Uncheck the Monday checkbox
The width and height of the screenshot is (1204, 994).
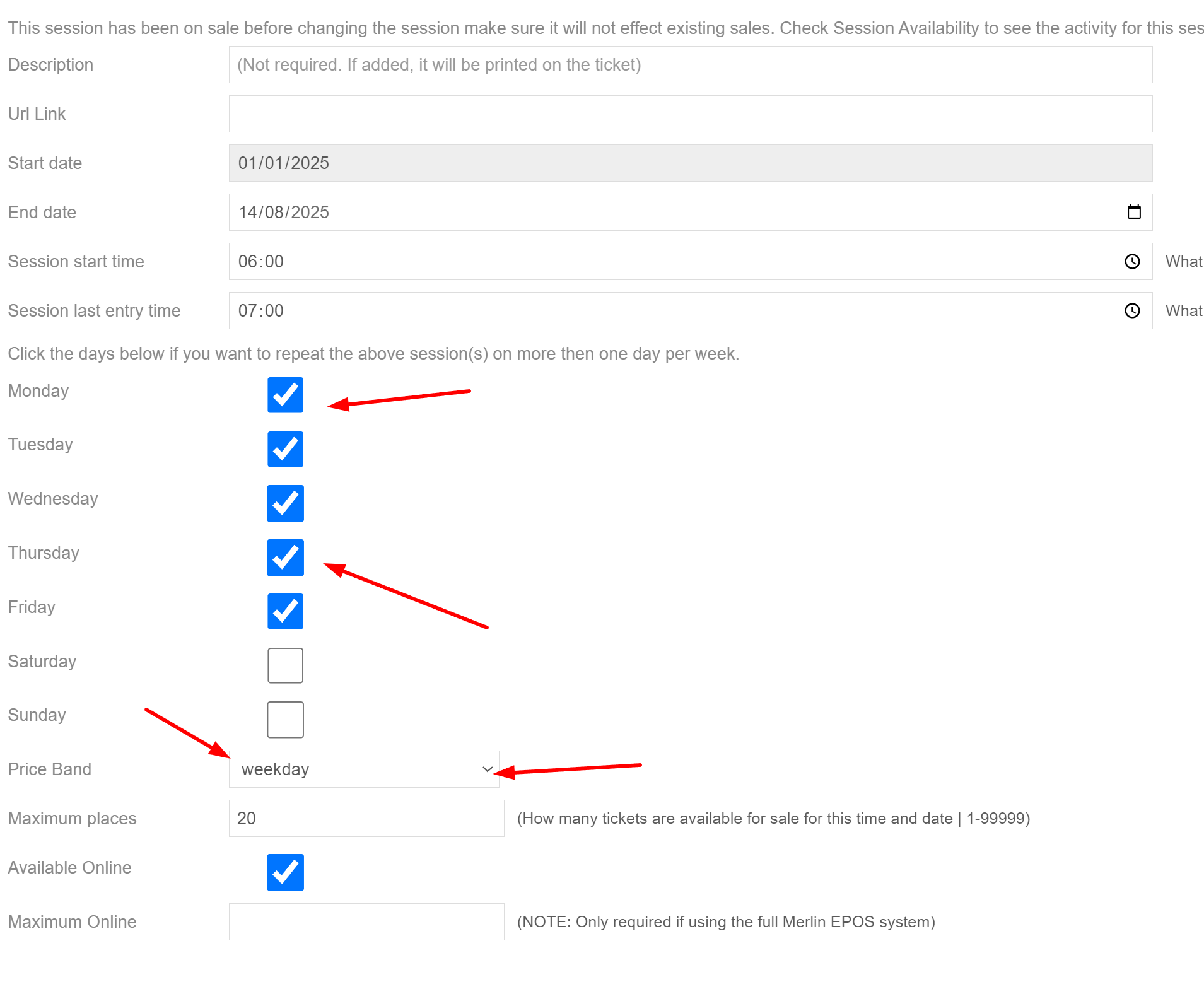[x=285, y=395]
